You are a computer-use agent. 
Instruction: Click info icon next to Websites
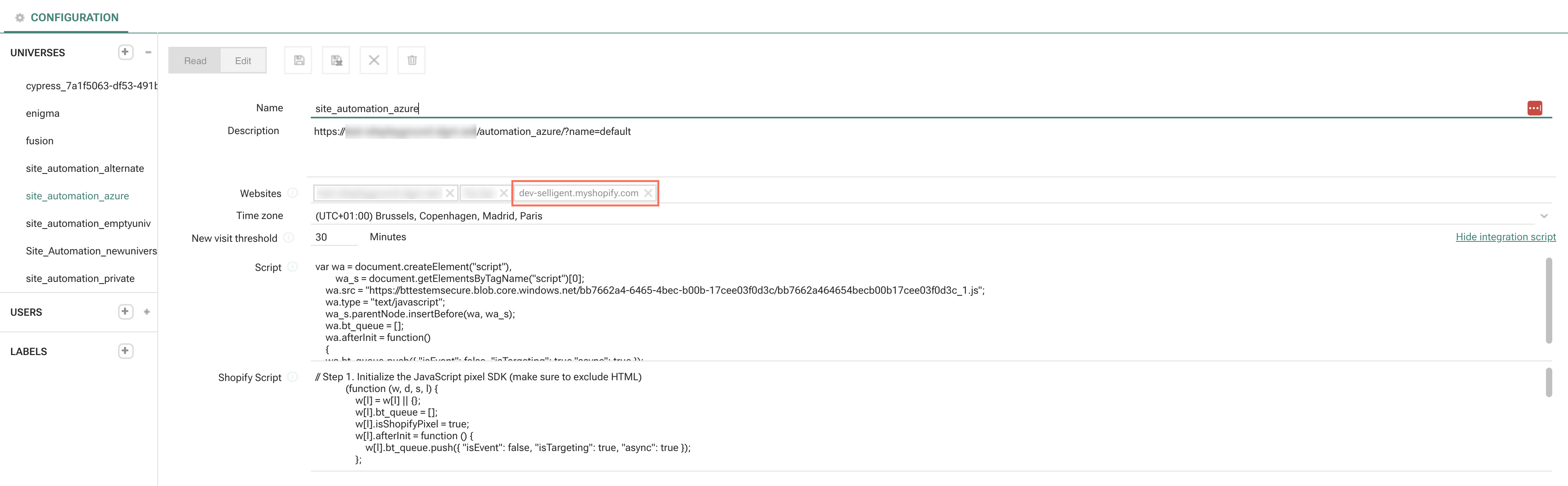coord(293,193)
